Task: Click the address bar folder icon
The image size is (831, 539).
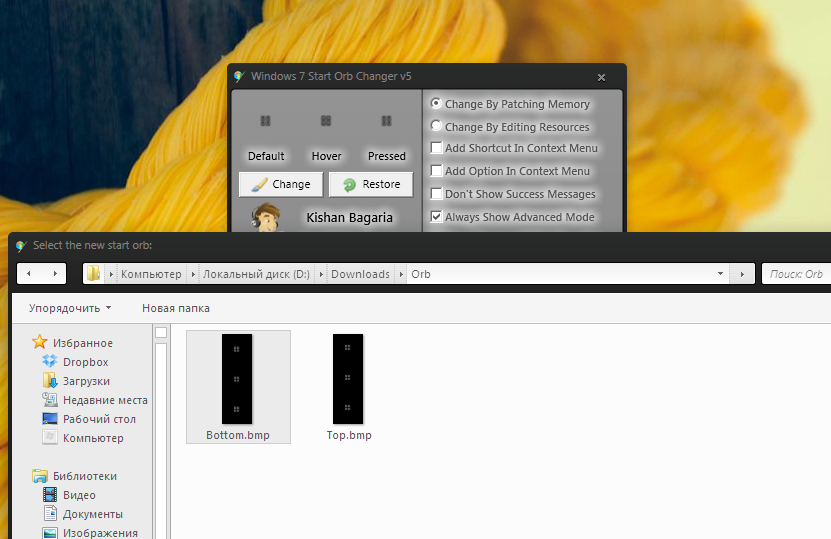Action: [x=94, y=273]
